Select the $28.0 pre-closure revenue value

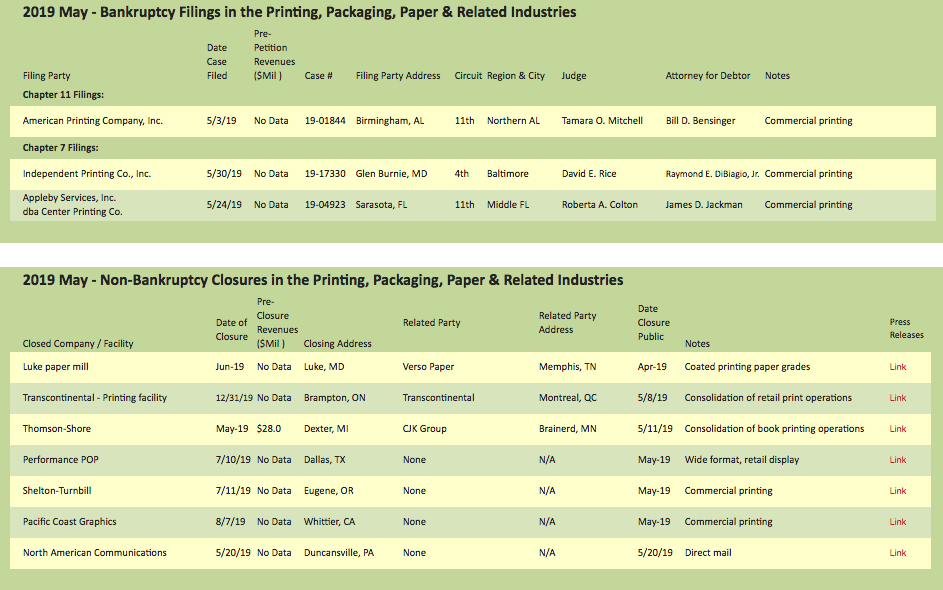[269, 429]
